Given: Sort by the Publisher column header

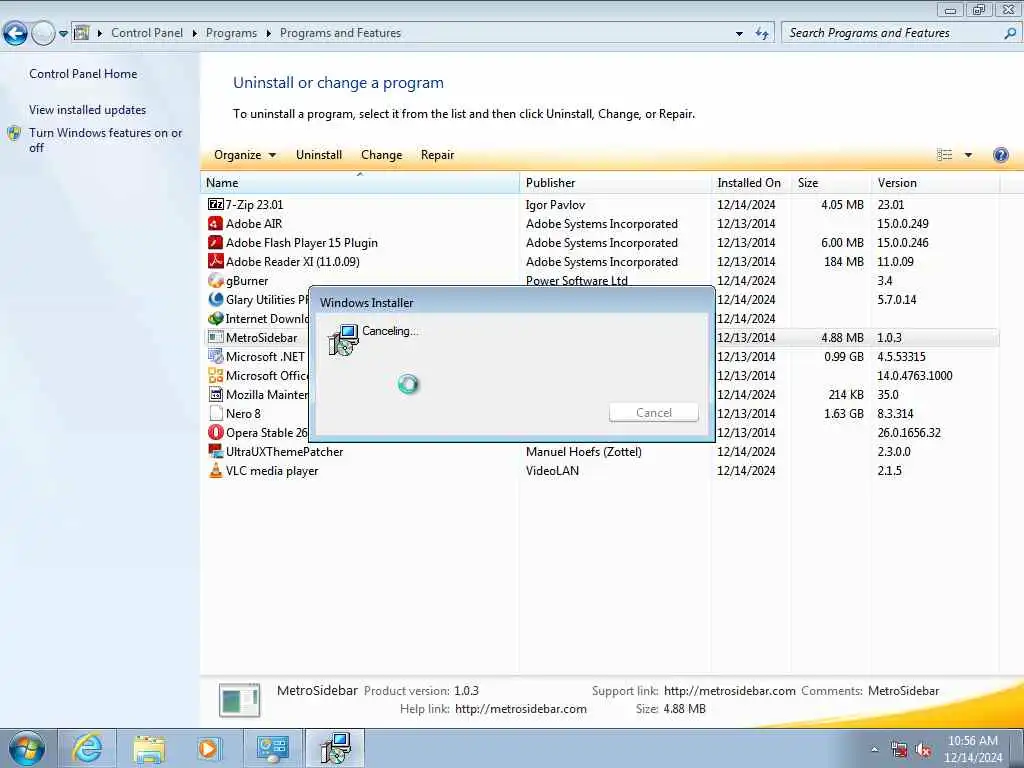Looking at the screenshot, I should click(615, 183).
